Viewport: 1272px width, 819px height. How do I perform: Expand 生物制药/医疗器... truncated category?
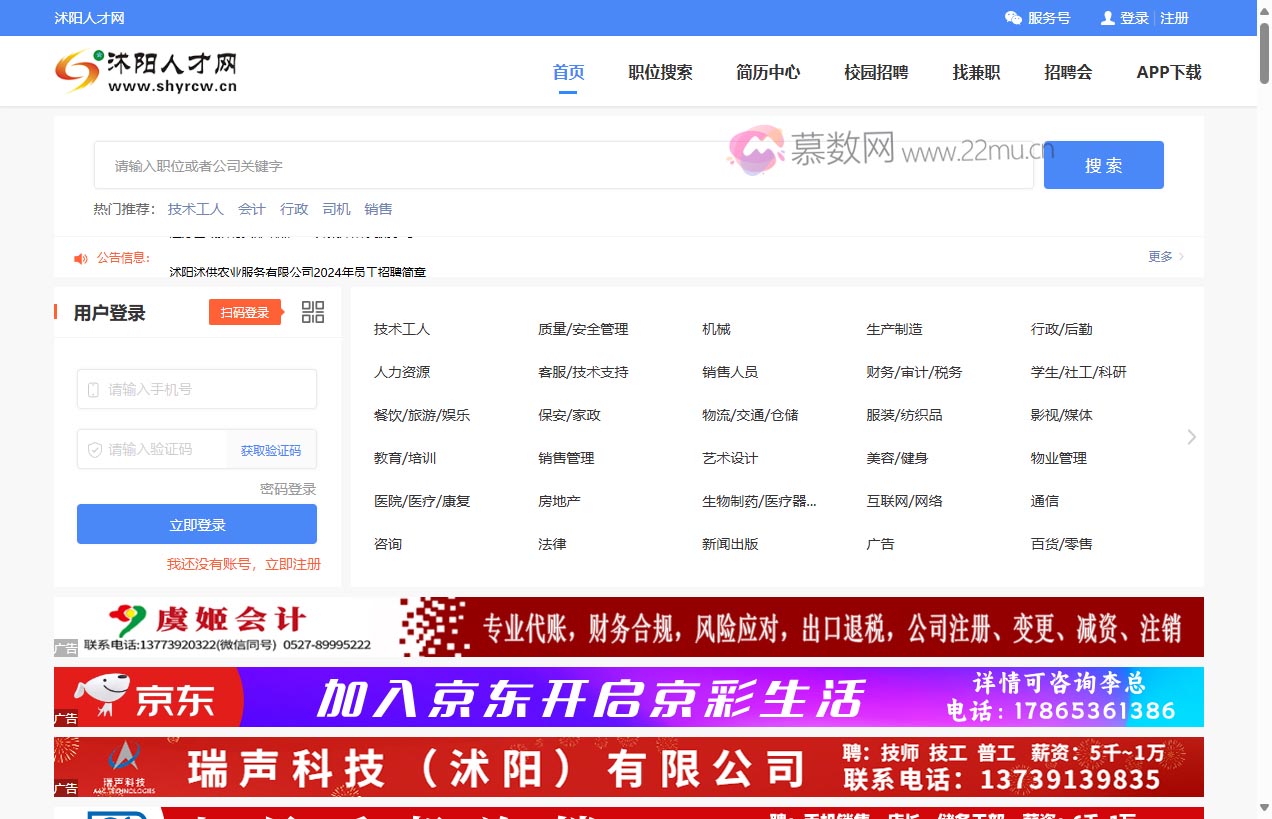[760, 500]
